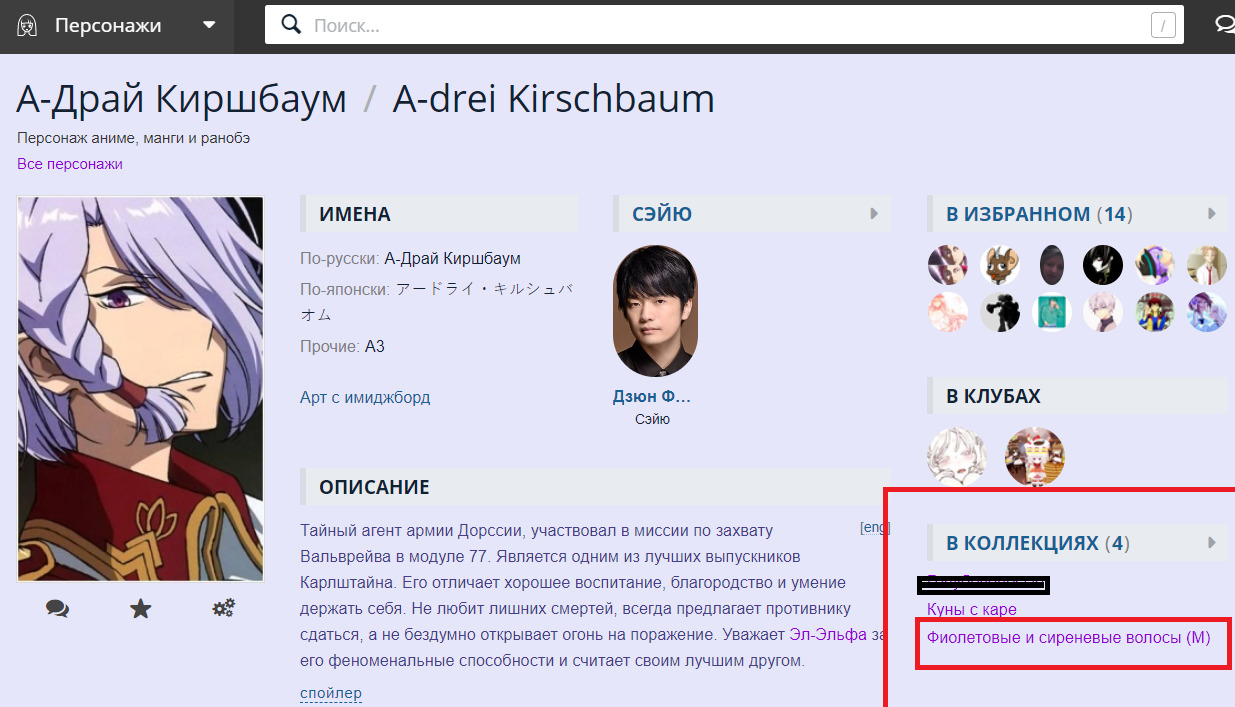Expand the В коллекциях section arrow
The image size is (1235, 707).
pos(1211,543)
